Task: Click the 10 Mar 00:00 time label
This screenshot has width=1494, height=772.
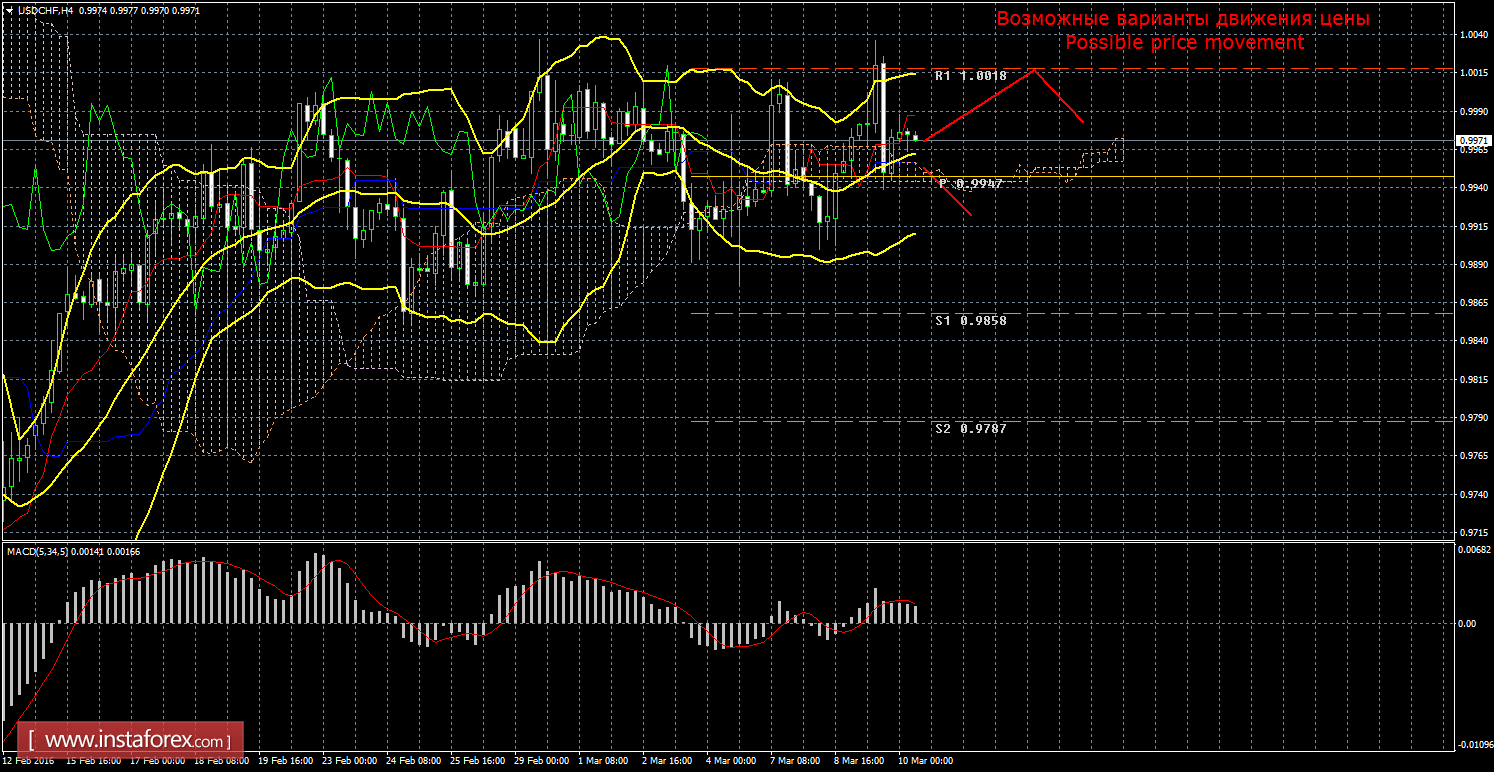Action: tap(925, 761)
